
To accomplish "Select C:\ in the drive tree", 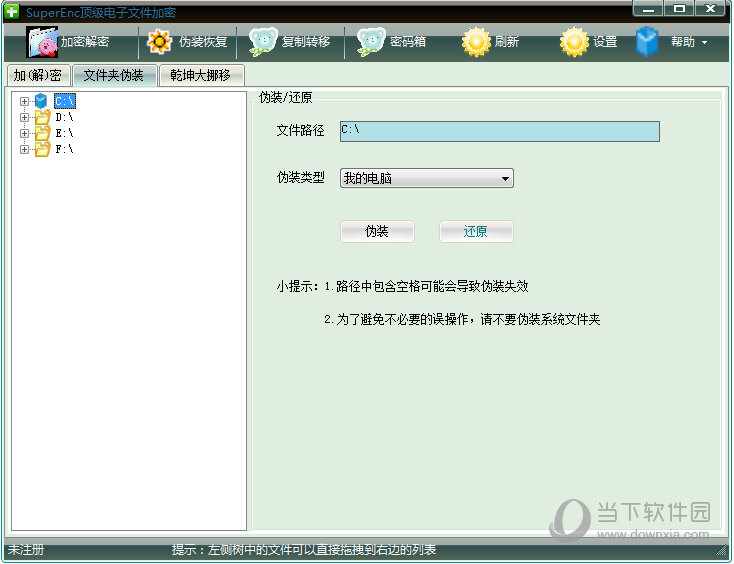I will pyautogui.click(x=65, y=101).
